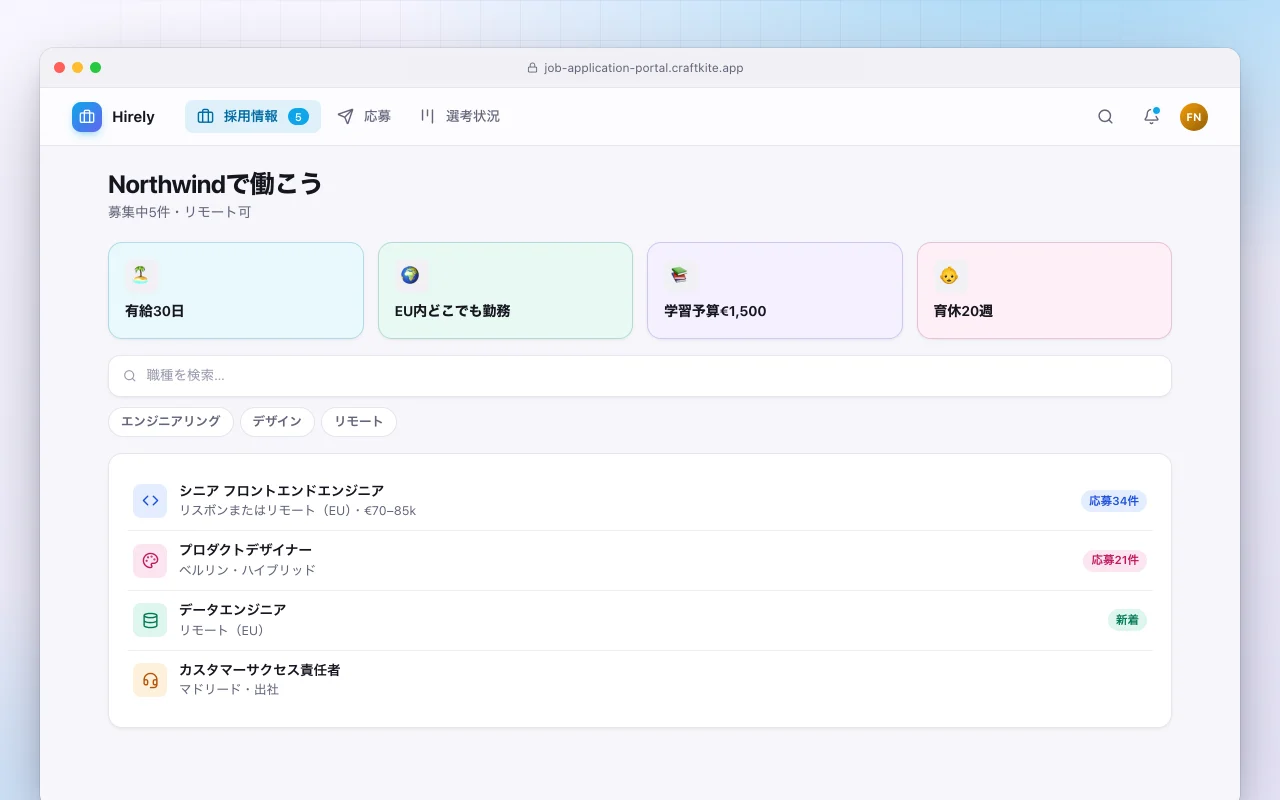The width and height of the screenshot is (1280, 800).
Task: Click the 育休20週 benefit card label
Action: pyautogui.click(x=963, y=311)
